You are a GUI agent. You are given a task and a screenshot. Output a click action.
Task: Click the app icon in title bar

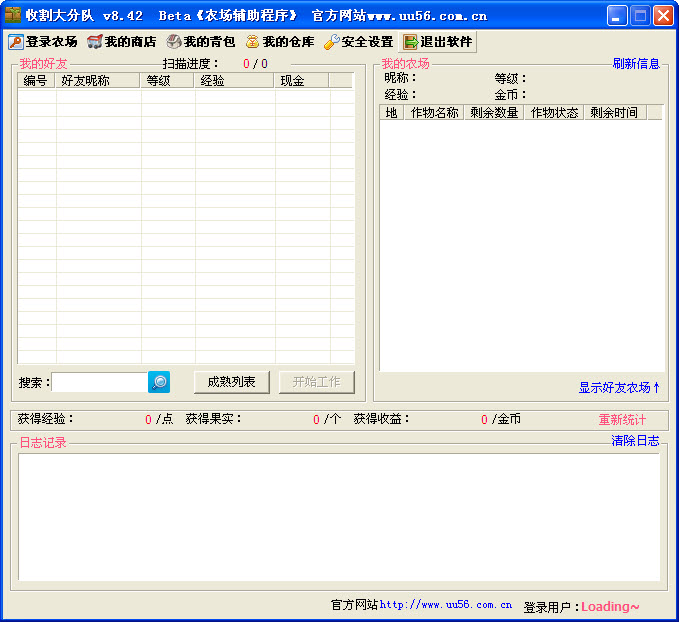[x=13, y=15]
